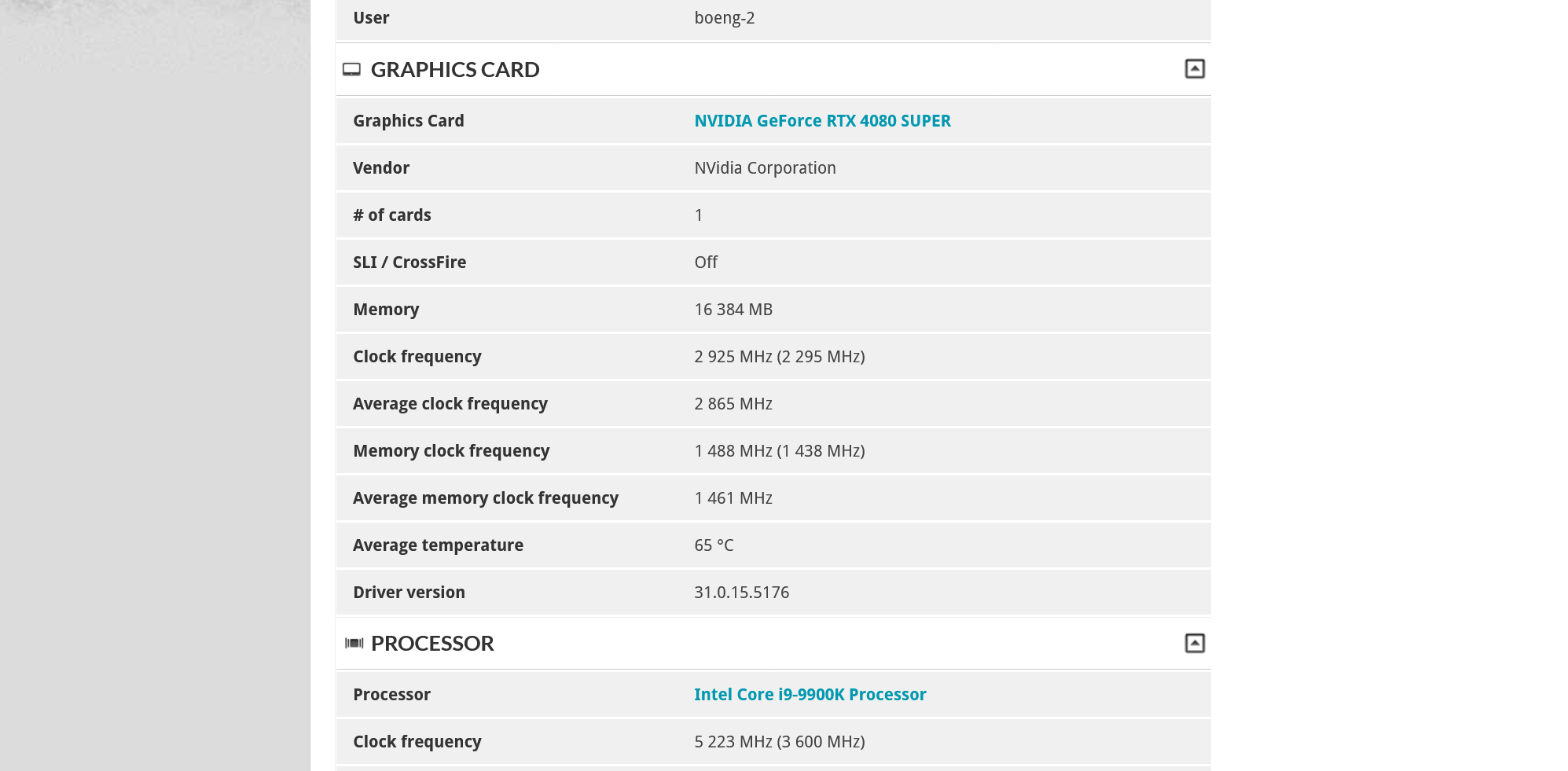This screenshot has width=1568, height=771.
Task: Collapse the Processor section
Action: click(x=1194, y=643)
